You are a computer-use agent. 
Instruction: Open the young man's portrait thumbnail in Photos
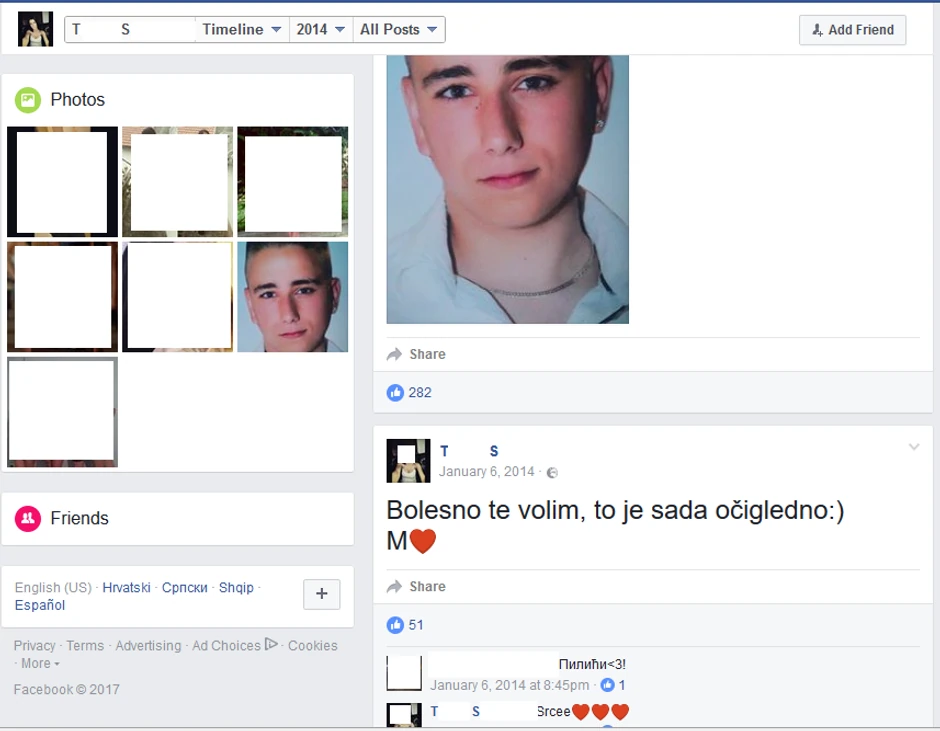[292, 297]
